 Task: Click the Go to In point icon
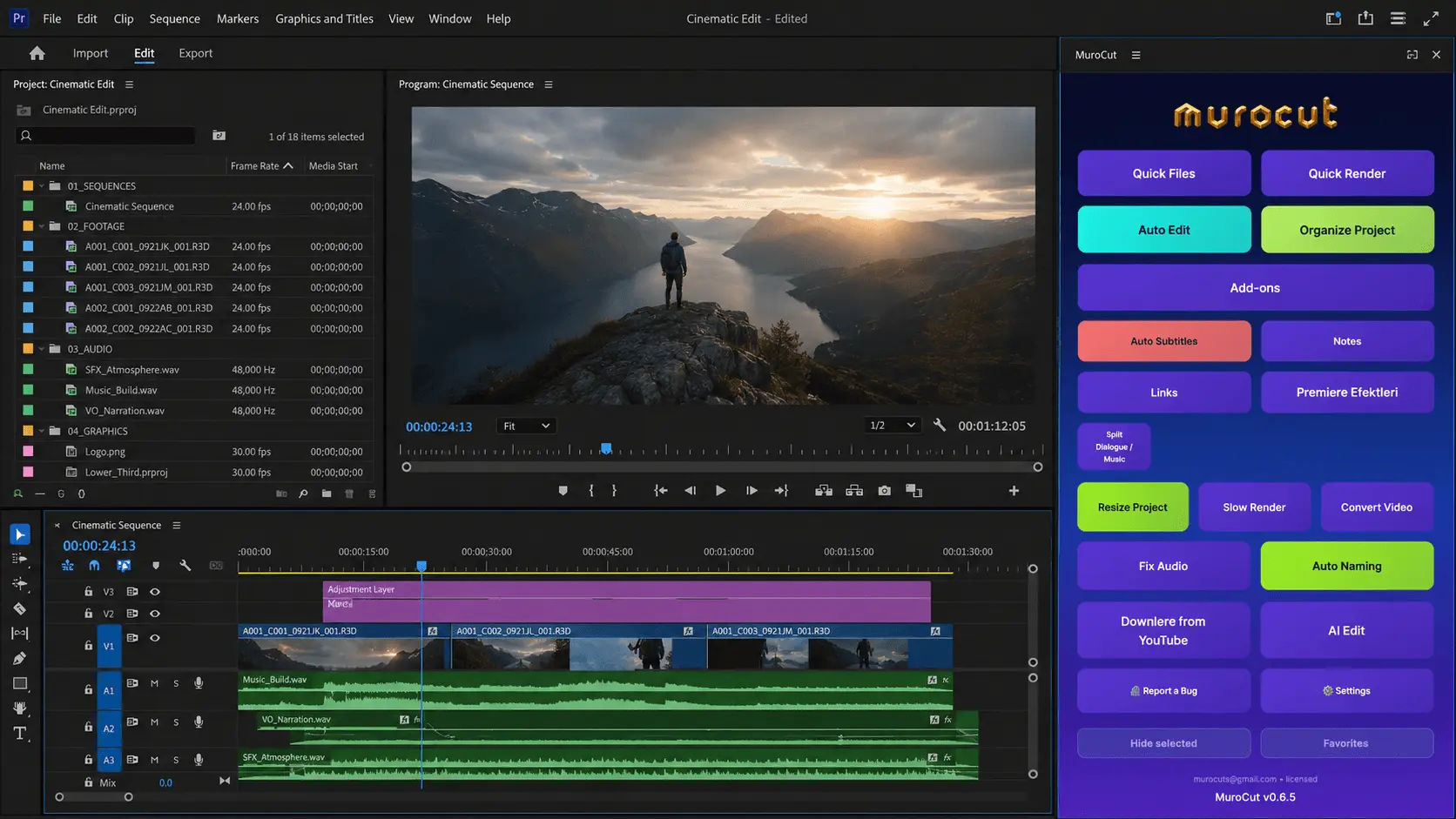point(661,491)
